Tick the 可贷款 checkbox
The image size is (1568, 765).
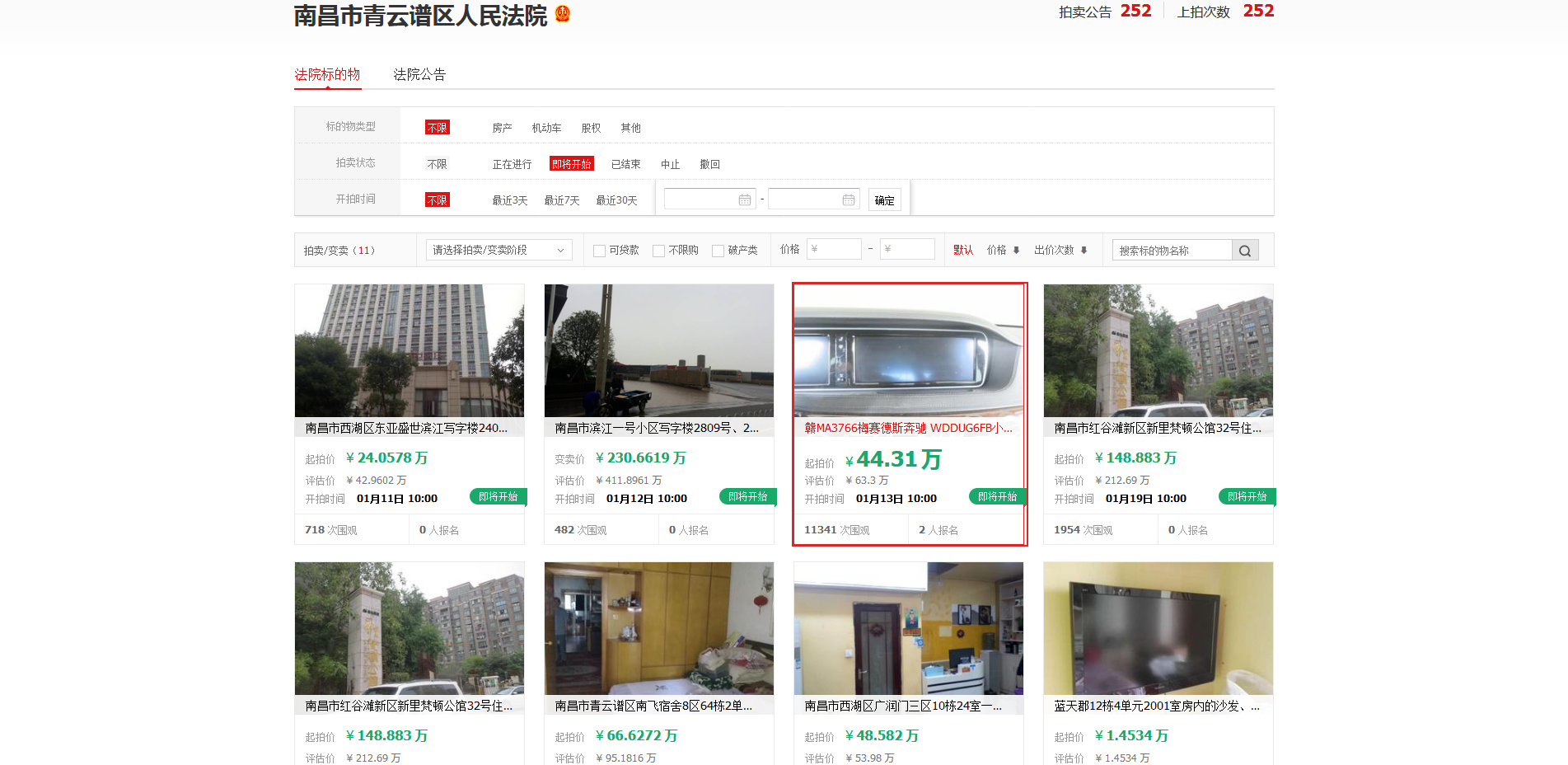(x=600, y=251)
